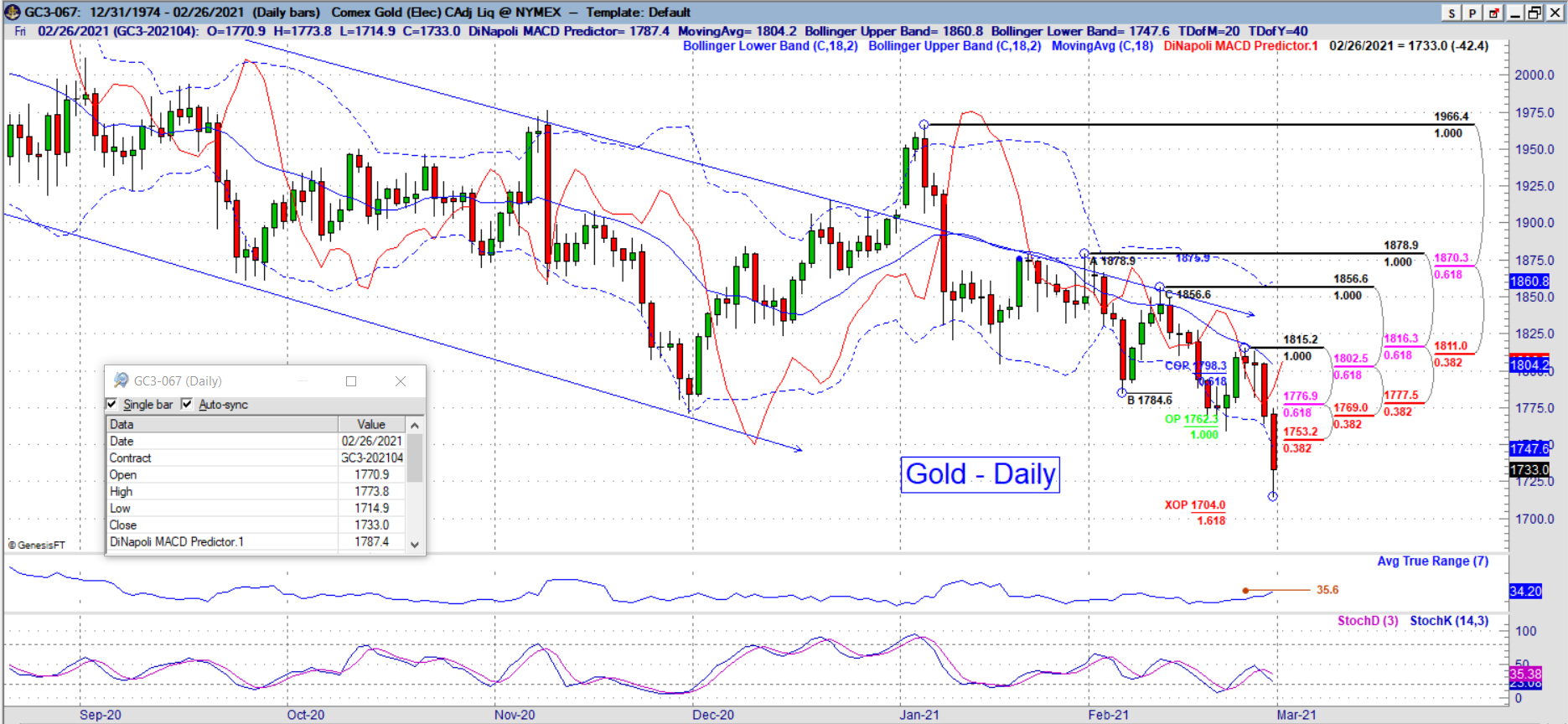This screenshot has height=724, width=1568.
Task: Click the A 1878.9 point label
Action: pos(1112,261)
